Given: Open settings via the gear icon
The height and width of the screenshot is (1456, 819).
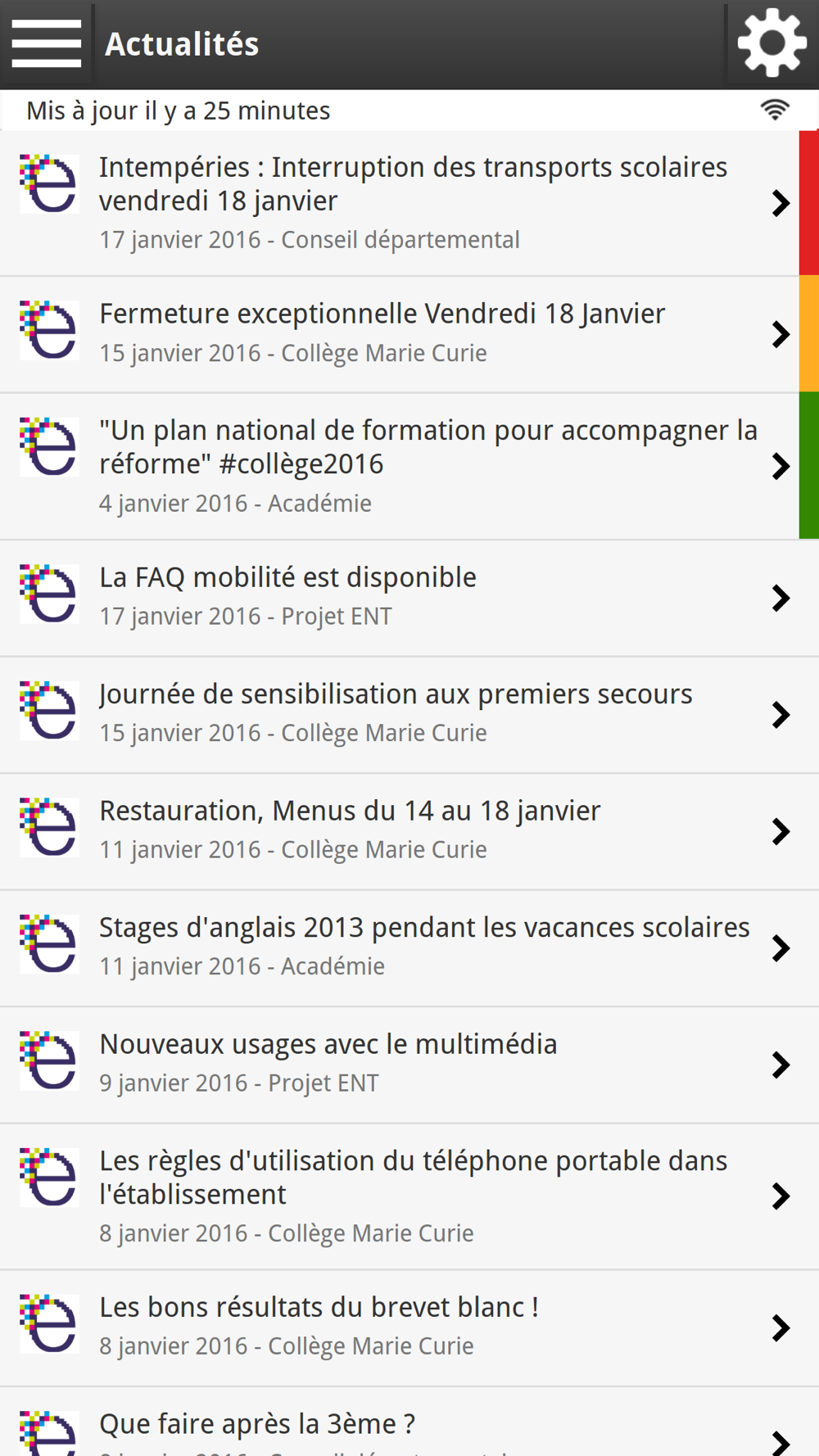Looking at the screenshot, I should pyautogui.click(x=772, y=43).
